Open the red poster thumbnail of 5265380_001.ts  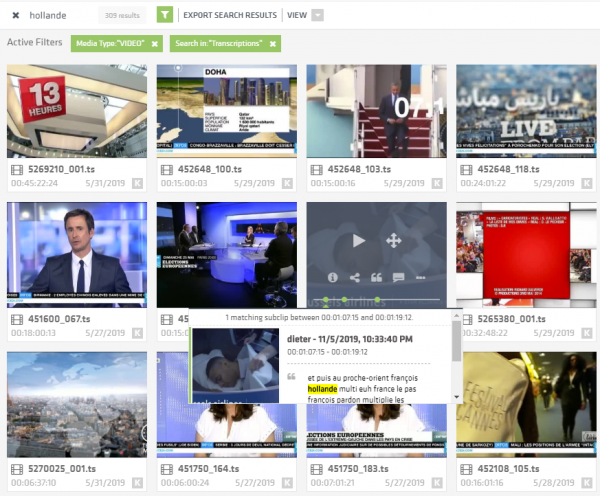[x=526, y=255]
